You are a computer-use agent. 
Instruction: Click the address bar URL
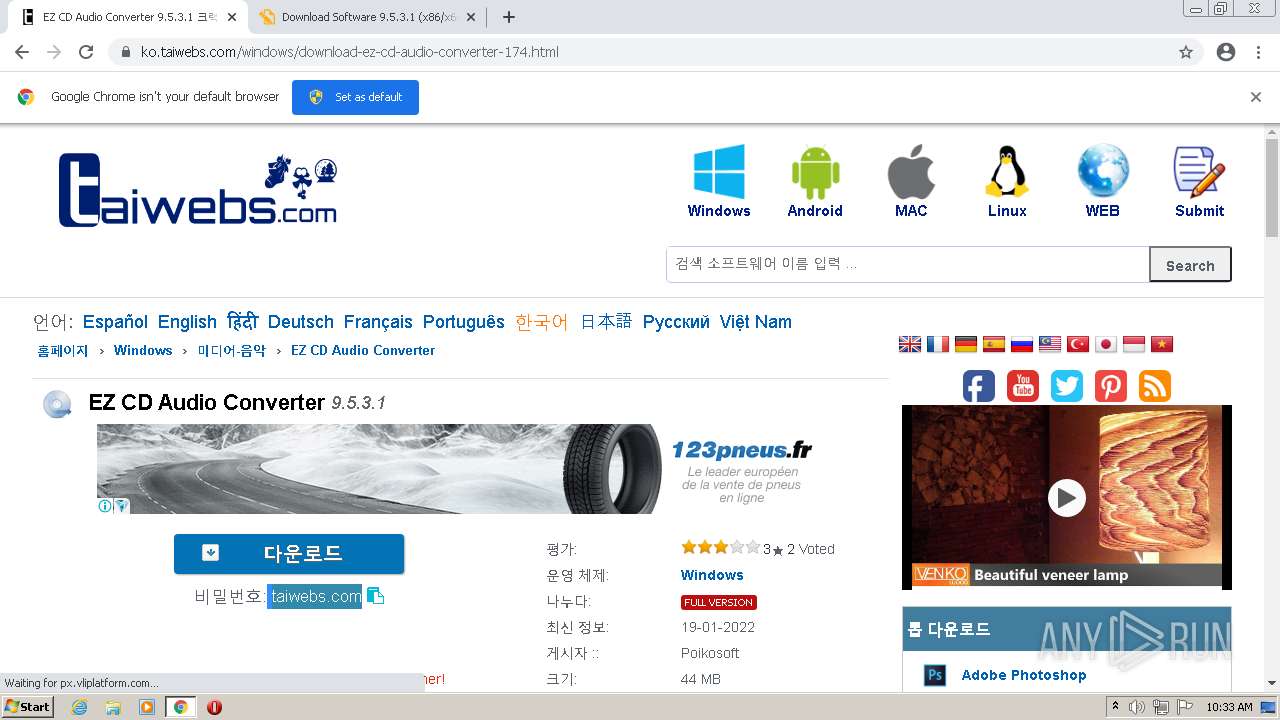click(349, 52)
